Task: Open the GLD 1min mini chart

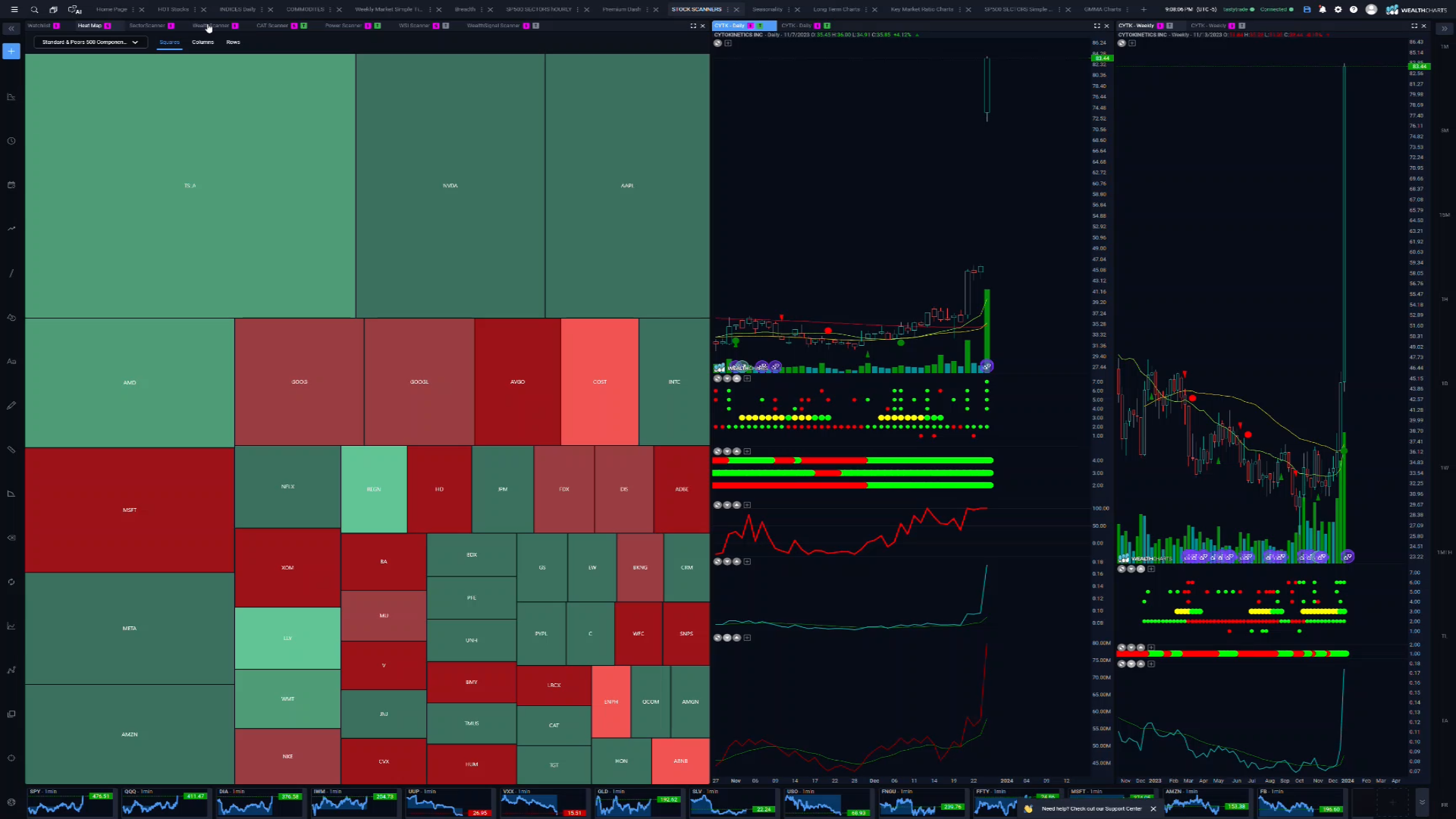Action: pos(638,802)
